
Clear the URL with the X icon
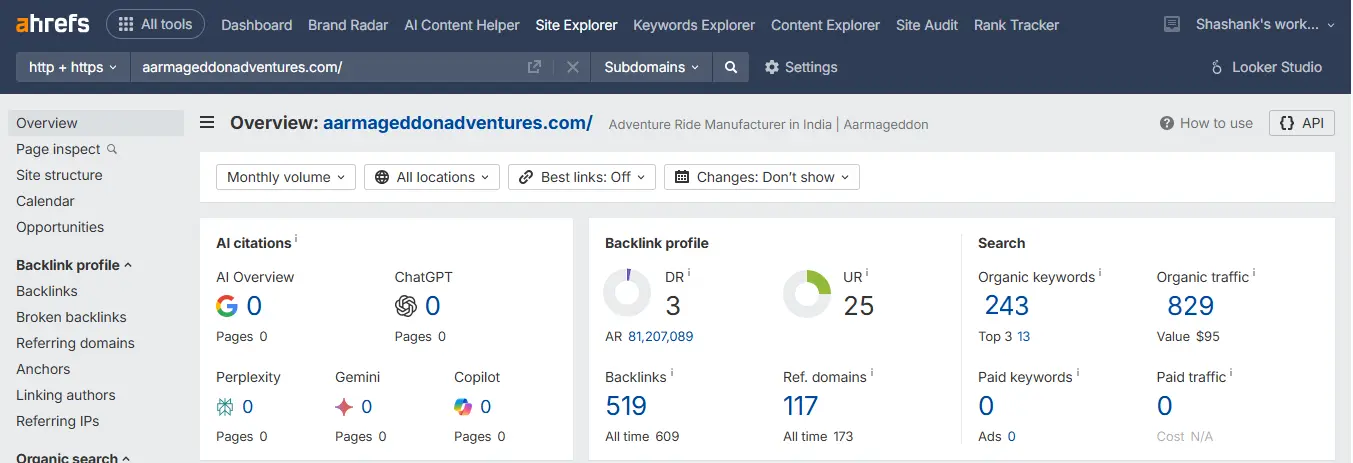[573, 67]
